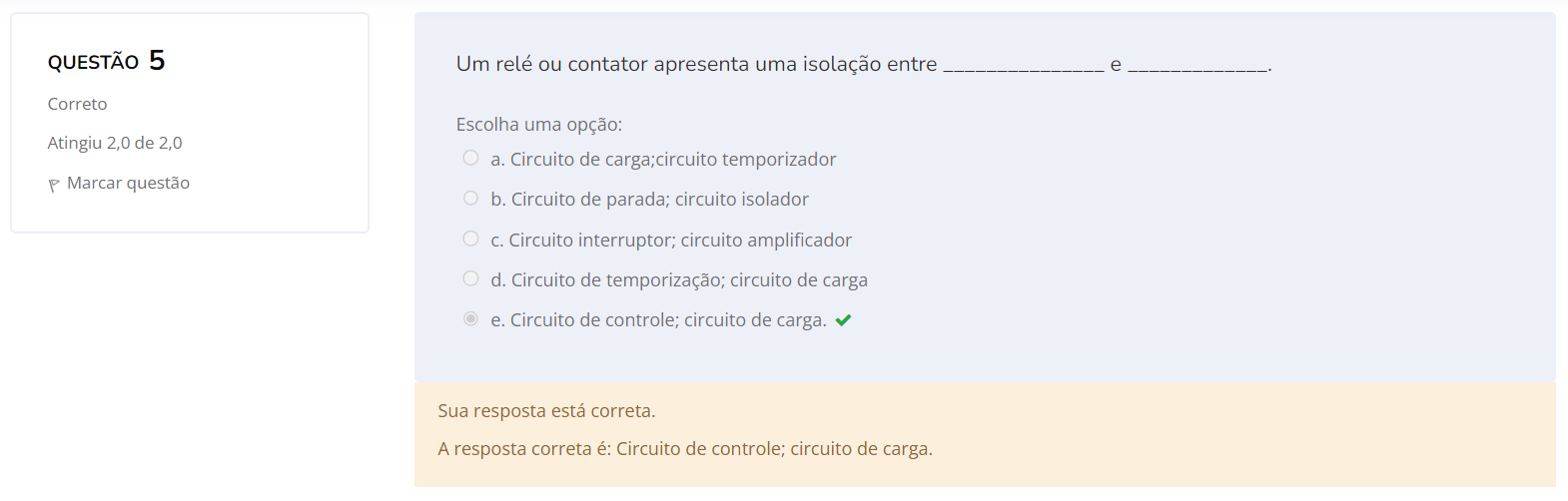Screen dimensions: 1568x501
Task: Select radio button for option a
Action: click(470, 158)
